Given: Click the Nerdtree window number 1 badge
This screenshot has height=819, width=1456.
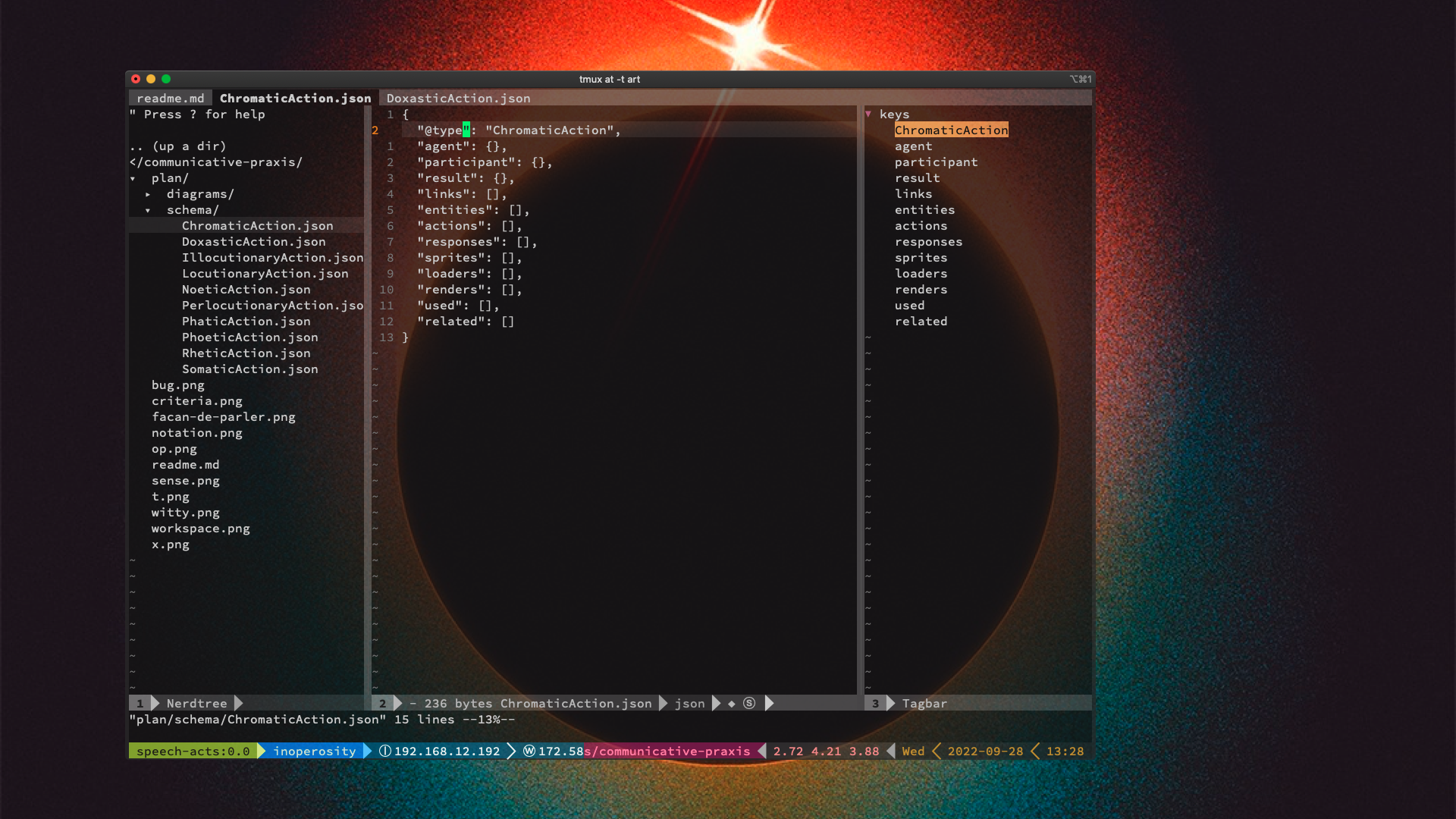Looking at the screenshot, I should [140, 703].
